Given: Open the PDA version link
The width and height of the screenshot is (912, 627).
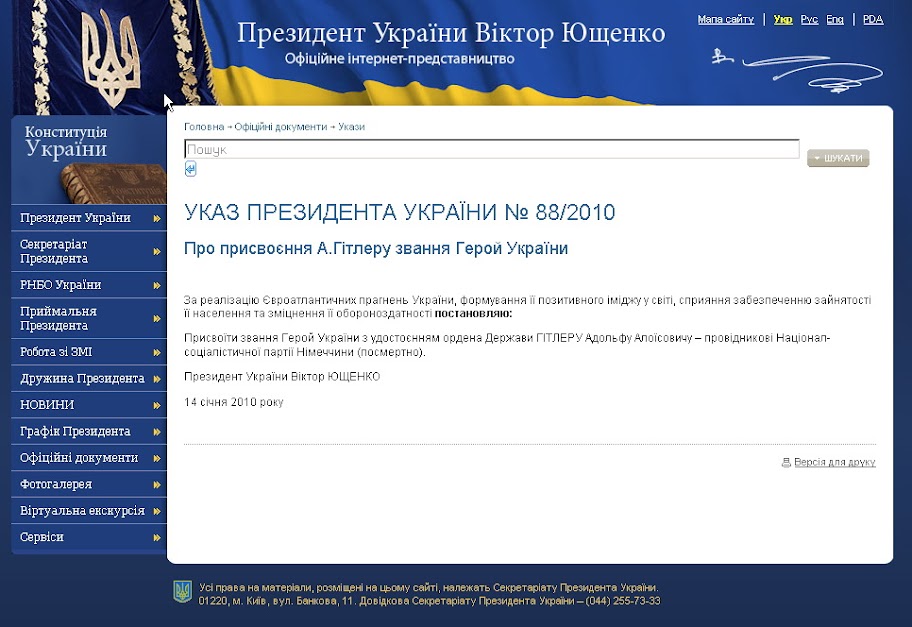Looking at the screenshot, I should tap(873, 20).
